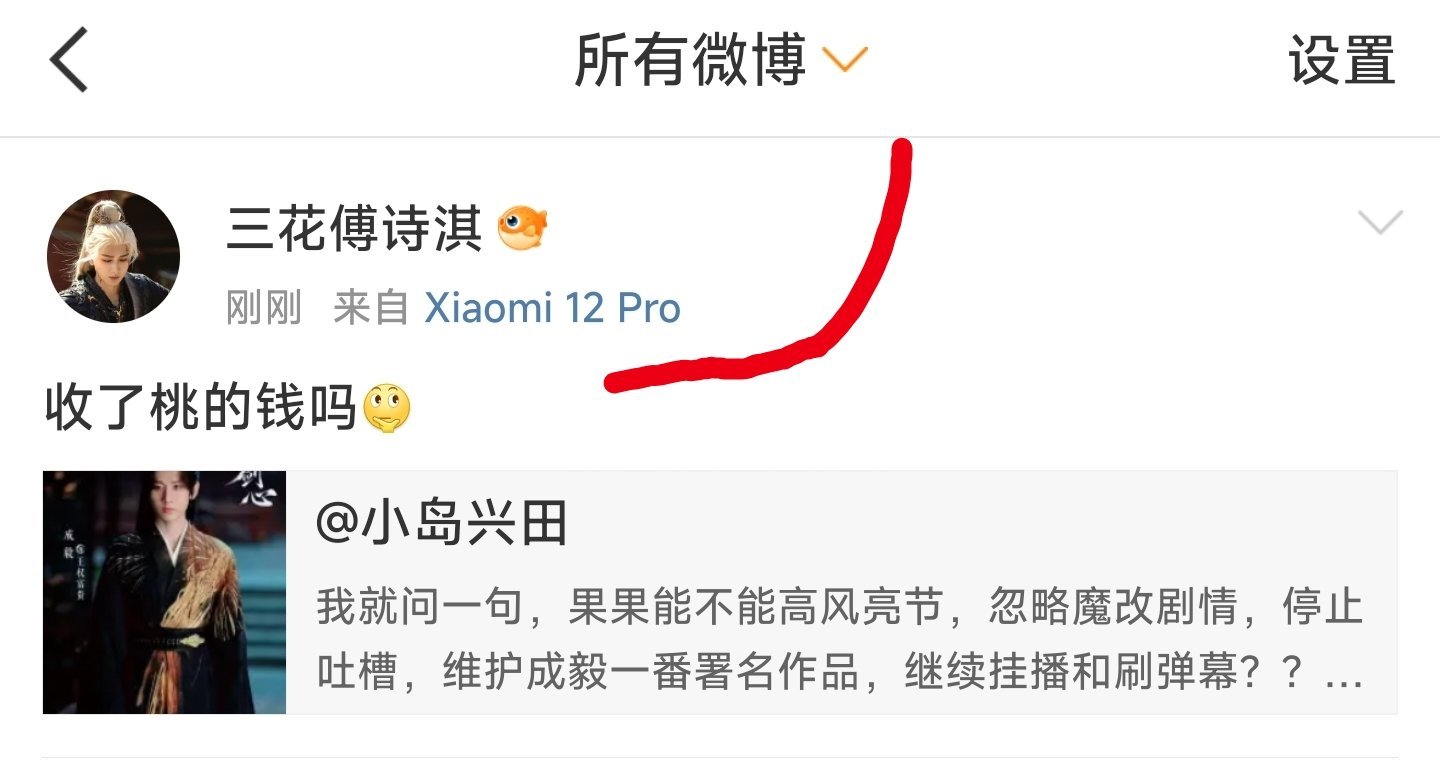Screen dimensions: 1440x765
Task: Tap the back arrow icon
Action: [70, 61]
